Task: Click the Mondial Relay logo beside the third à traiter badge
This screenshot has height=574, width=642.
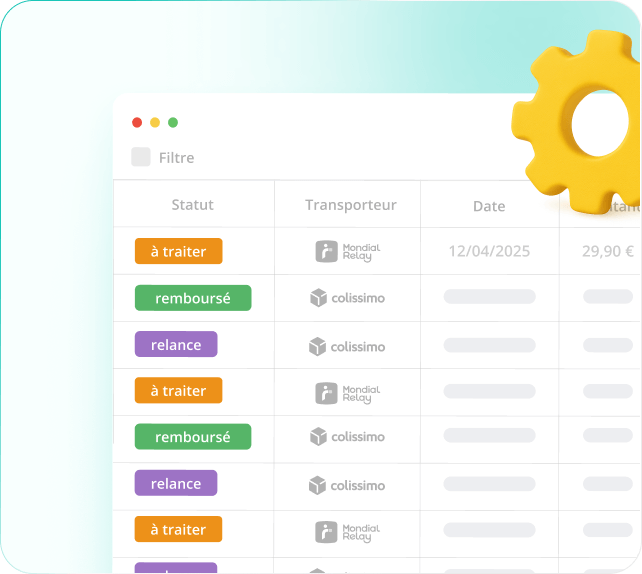Action: (x=348, y=532)
